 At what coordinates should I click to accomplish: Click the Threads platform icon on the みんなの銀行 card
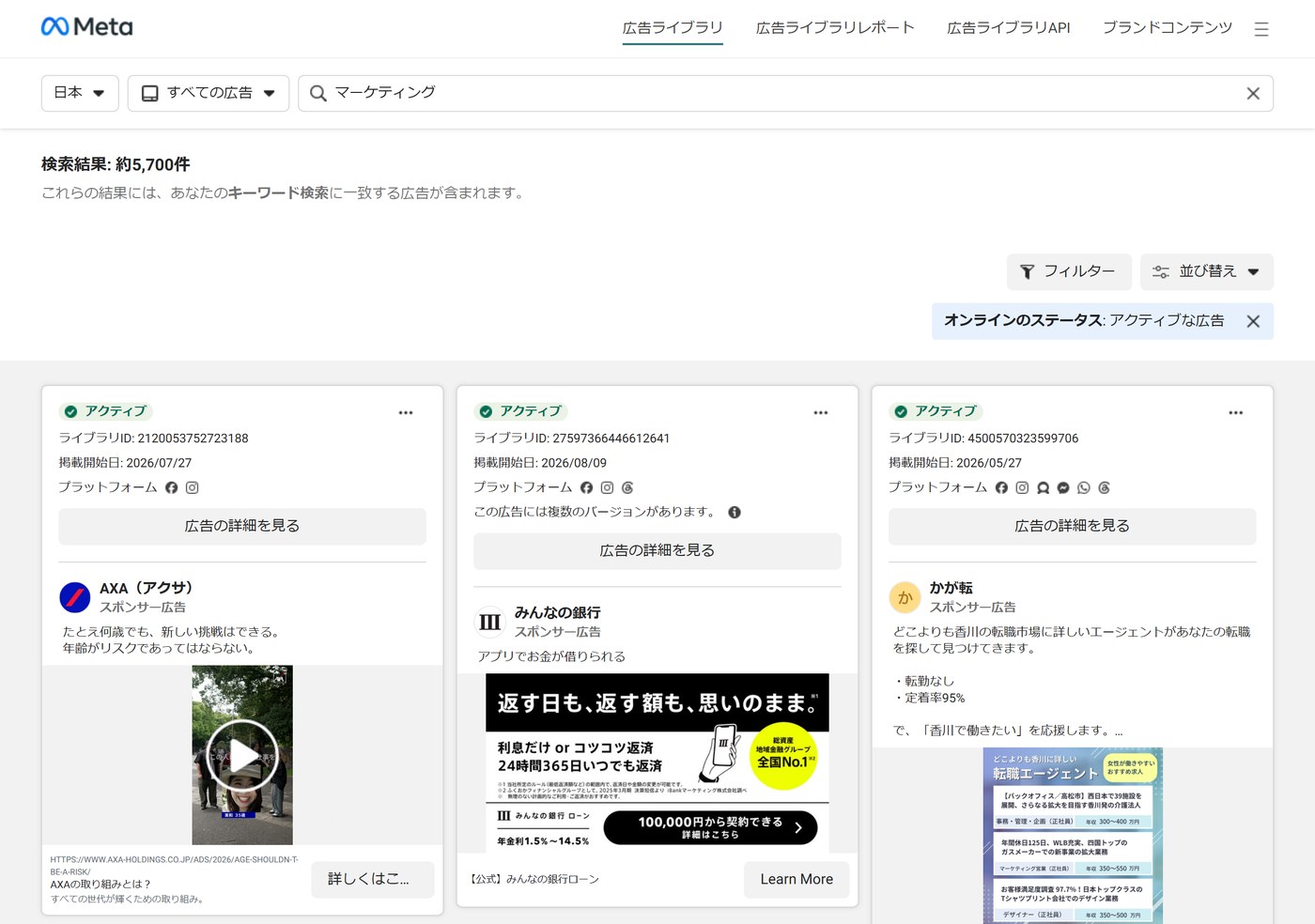pos(627,487)
